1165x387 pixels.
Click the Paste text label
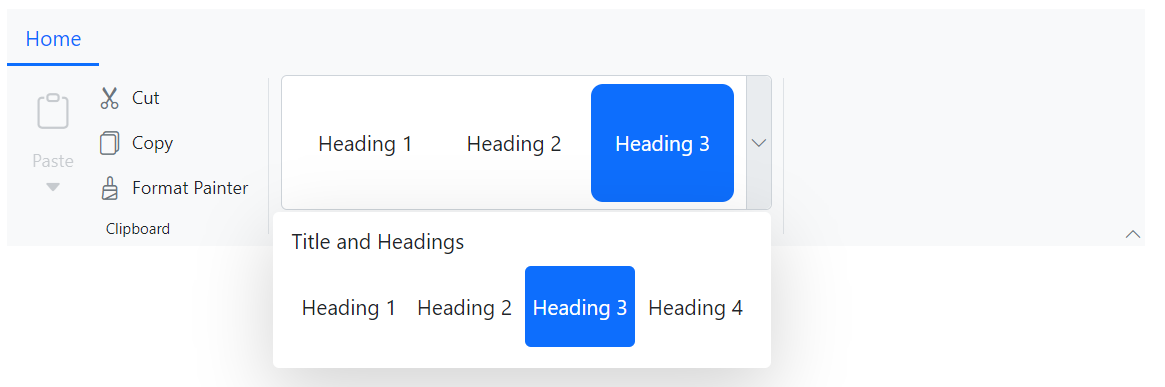pos(53,161)
